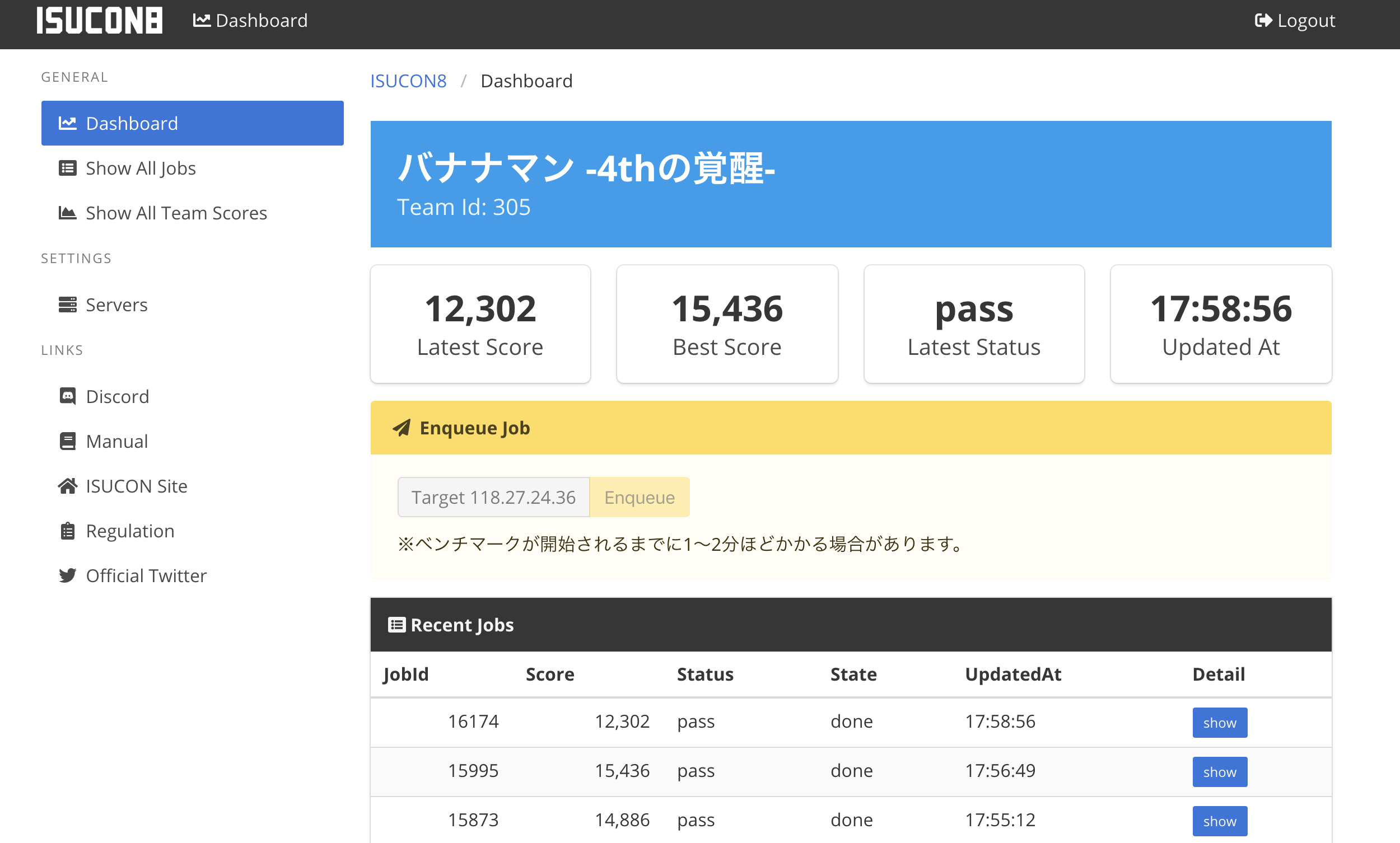Click the clipboard icon beside Regulation

[68, 531]
